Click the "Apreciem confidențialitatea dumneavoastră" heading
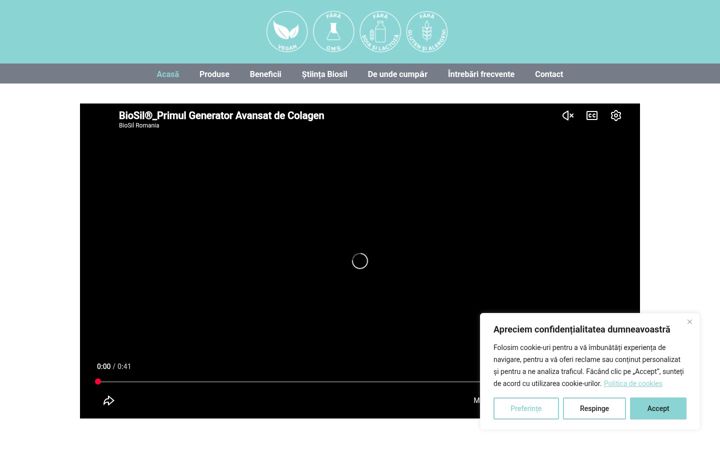 (x=582, y=329)
